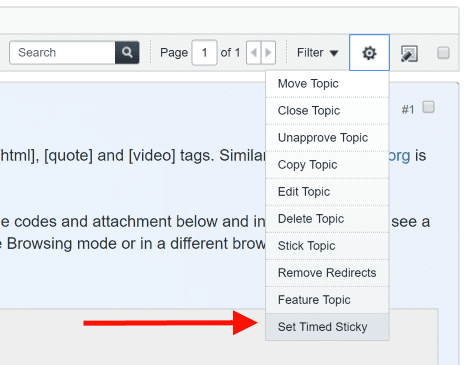
Task: Select Set Timed Sticky option
Action: (x=327, y=327)
